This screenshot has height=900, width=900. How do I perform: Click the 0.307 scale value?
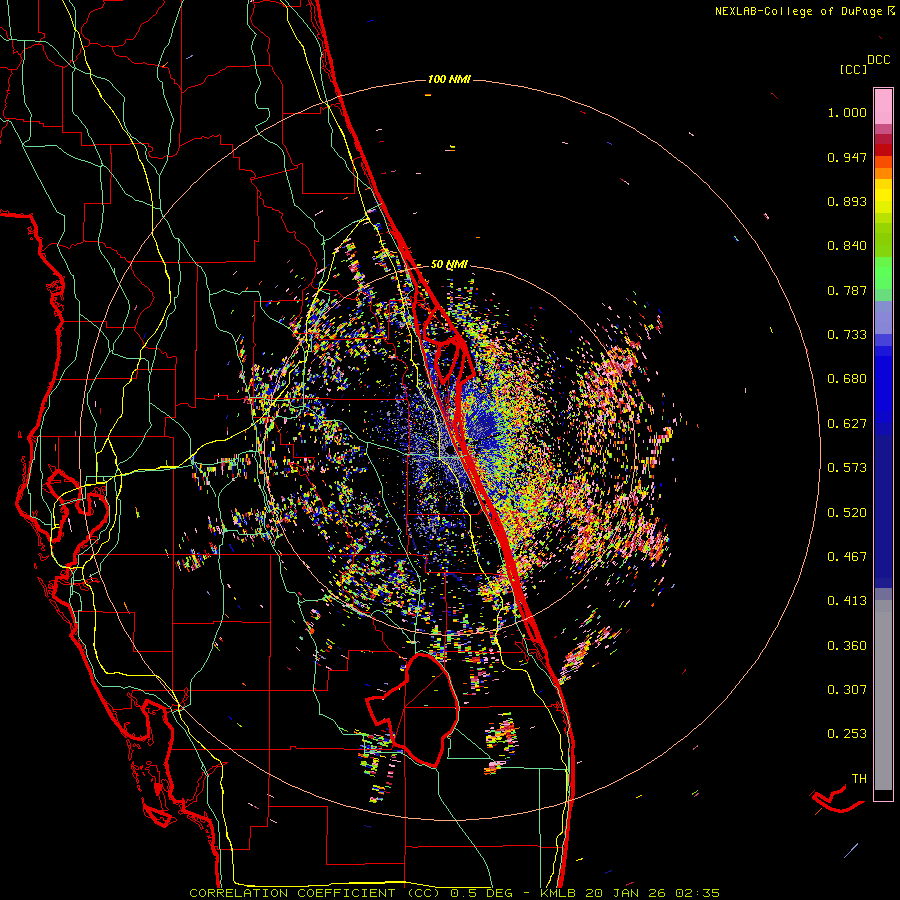[847, 690]
